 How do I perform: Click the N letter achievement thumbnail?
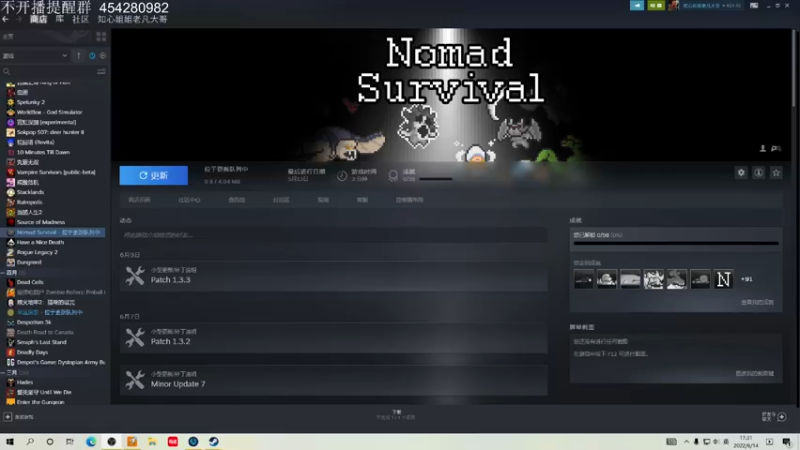723,279
